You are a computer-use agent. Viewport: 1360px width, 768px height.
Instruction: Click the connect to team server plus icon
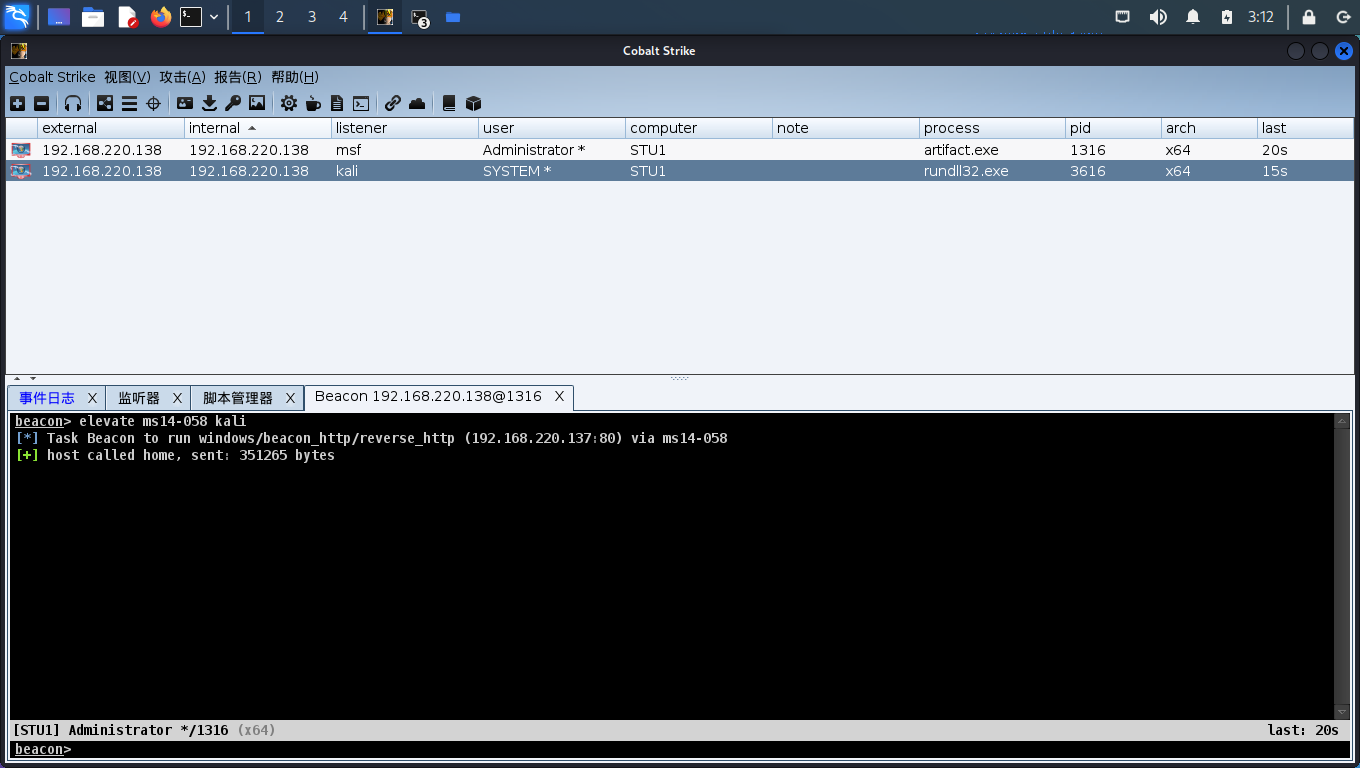point(17,103)
